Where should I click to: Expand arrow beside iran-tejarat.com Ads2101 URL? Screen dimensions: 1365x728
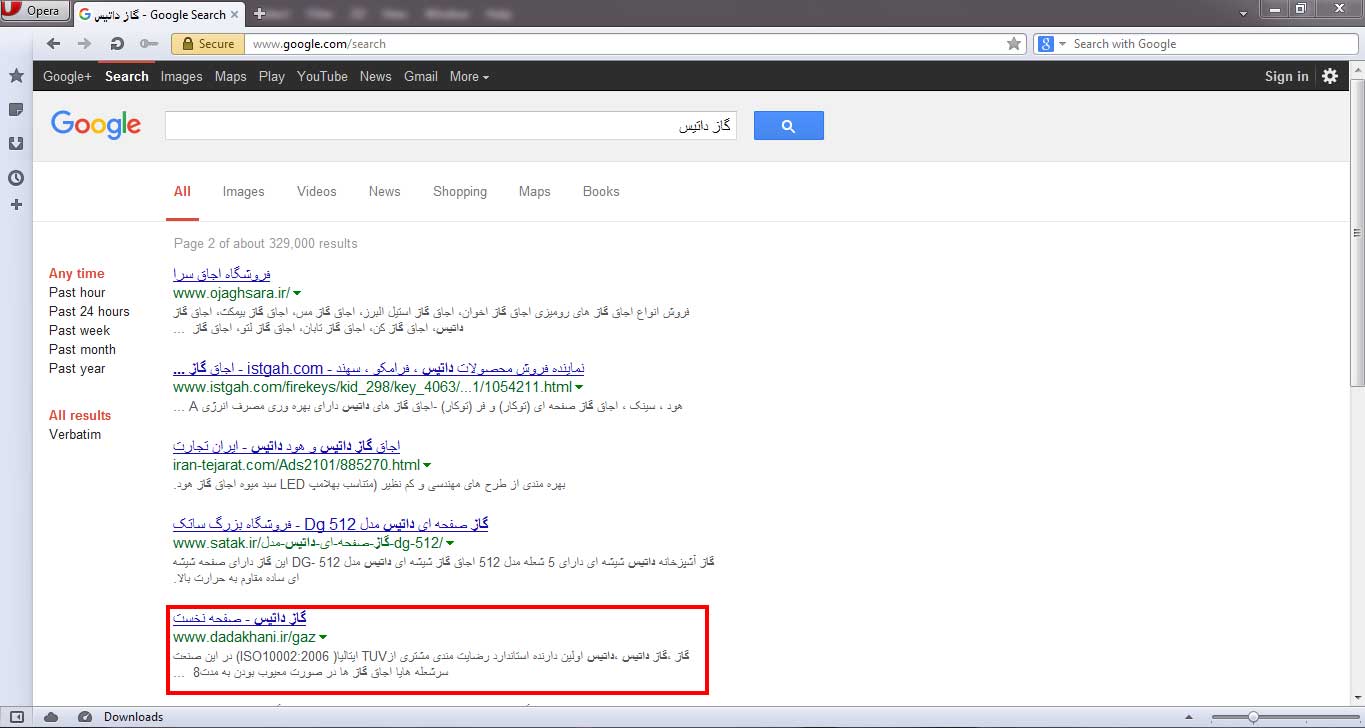[x=427, y=466]
